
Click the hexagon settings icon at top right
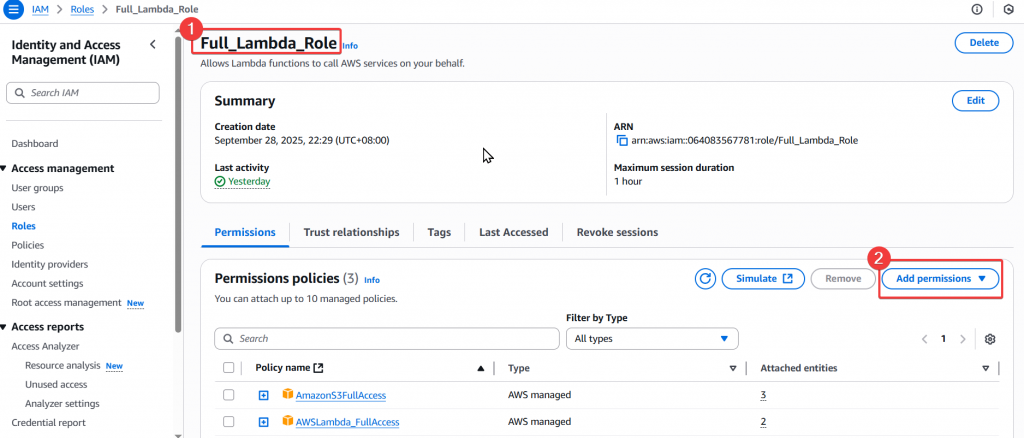[x=1008, y=9]
